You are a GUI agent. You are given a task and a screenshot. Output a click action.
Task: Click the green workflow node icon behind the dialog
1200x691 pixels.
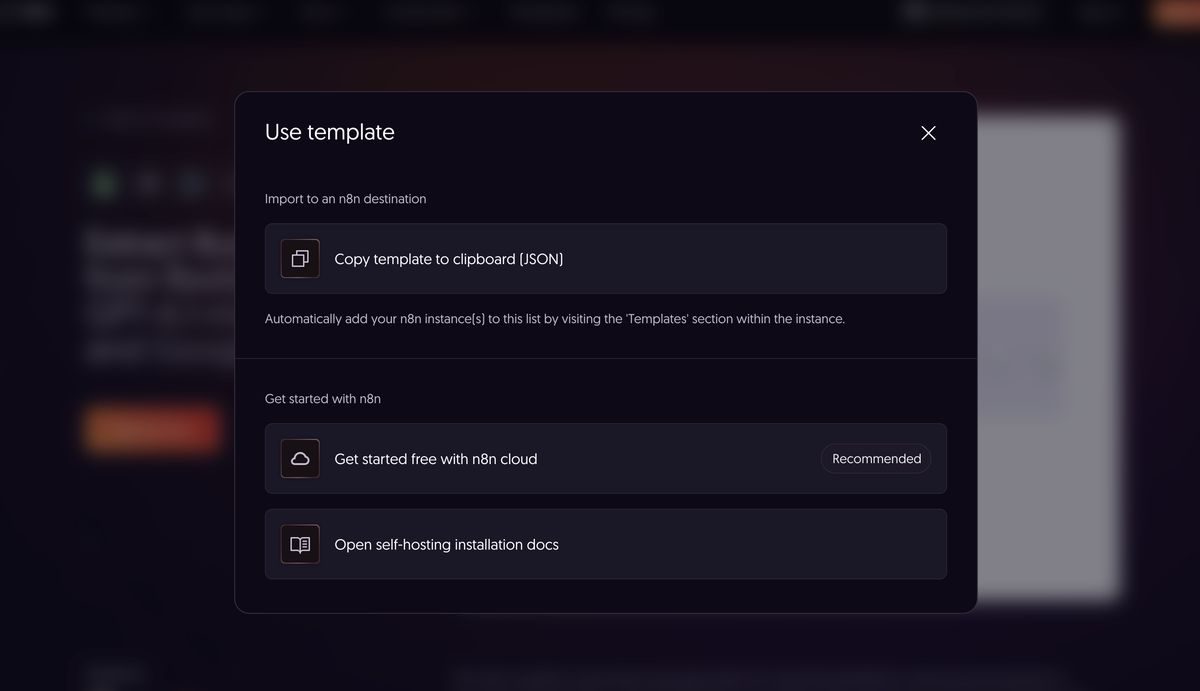(x=103, y=182)
